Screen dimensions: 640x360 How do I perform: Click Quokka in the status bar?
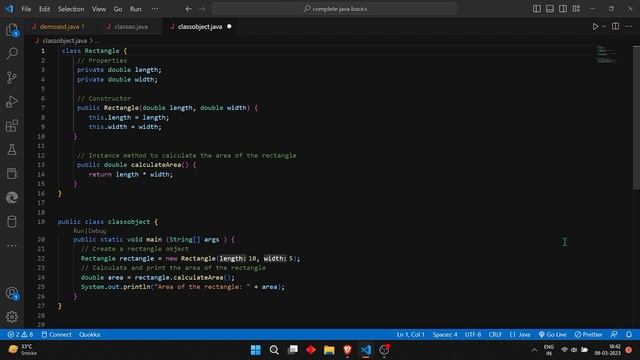pos(89,334)
